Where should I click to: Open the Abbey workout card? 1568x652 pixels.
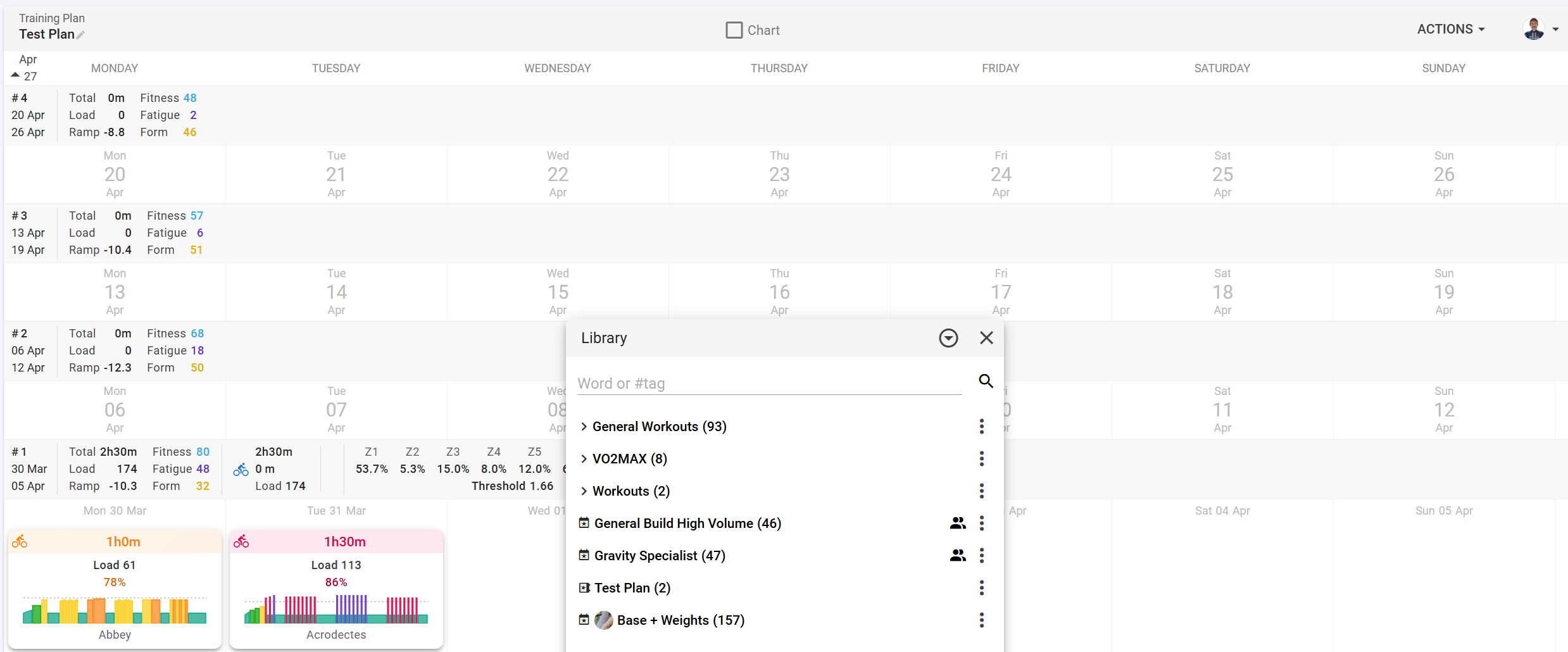[x=115, y=589]
